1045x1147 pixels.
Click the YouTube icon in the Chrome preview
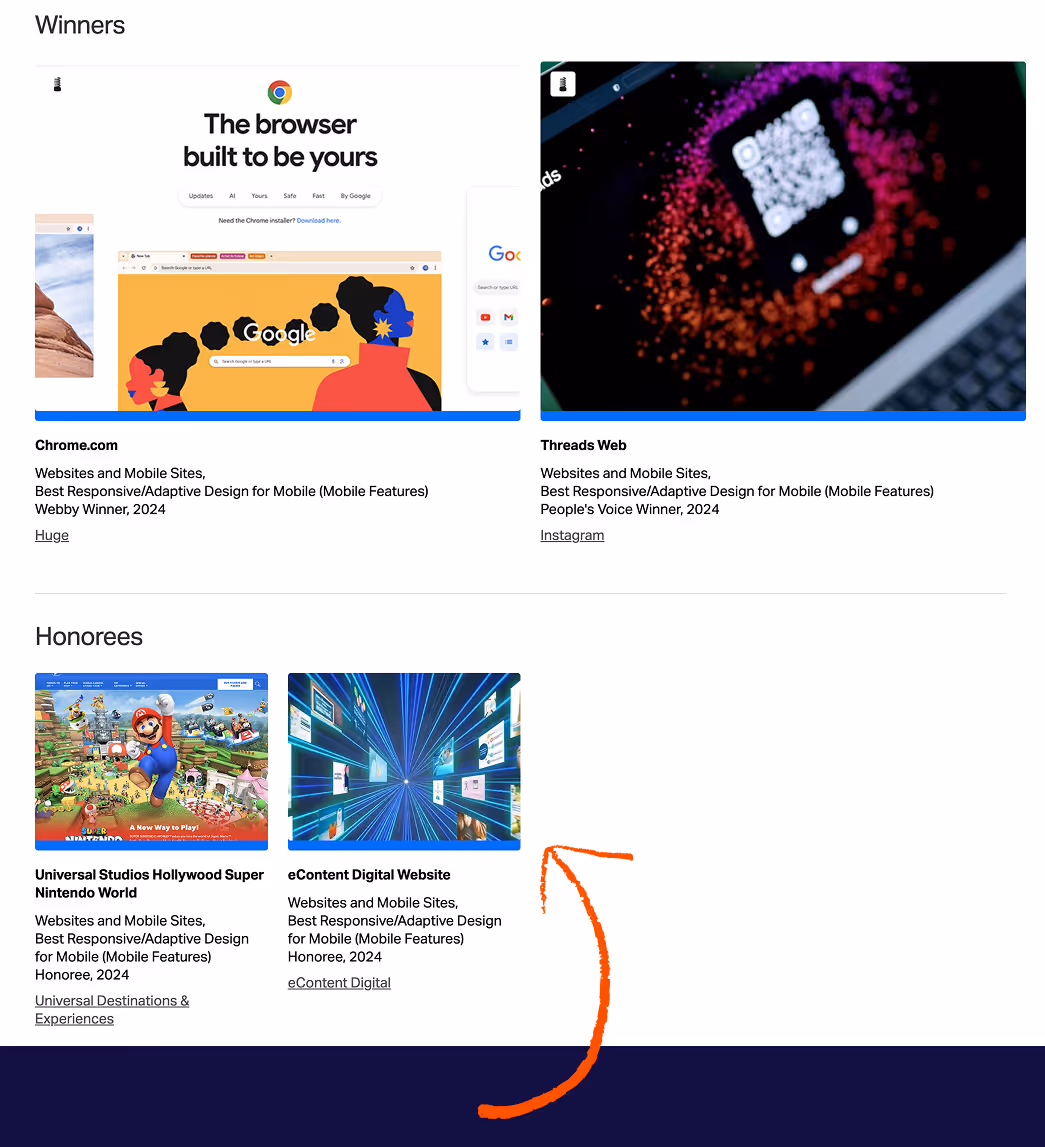485,317
